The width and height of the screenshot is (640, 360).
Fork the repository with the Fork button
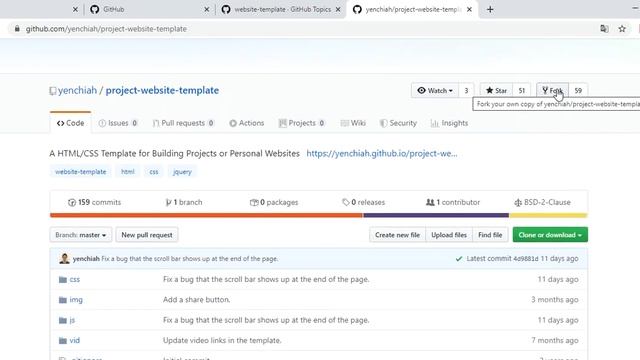click(552, 91)
